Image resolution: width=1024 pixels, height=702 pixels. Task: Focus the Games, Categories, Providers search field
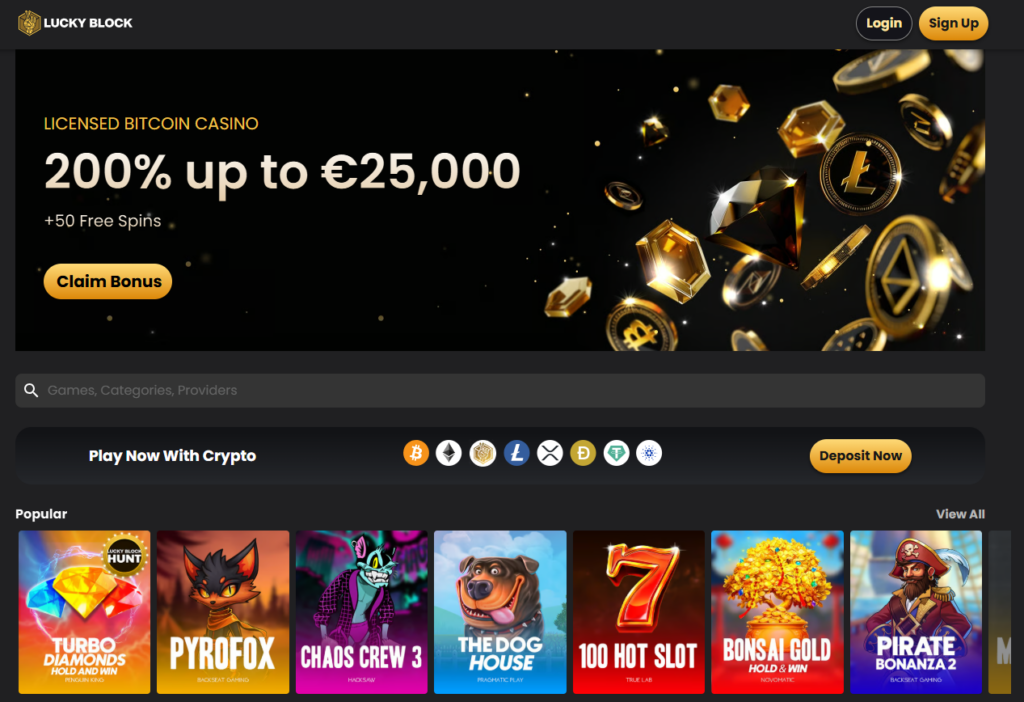pos(500,391)
